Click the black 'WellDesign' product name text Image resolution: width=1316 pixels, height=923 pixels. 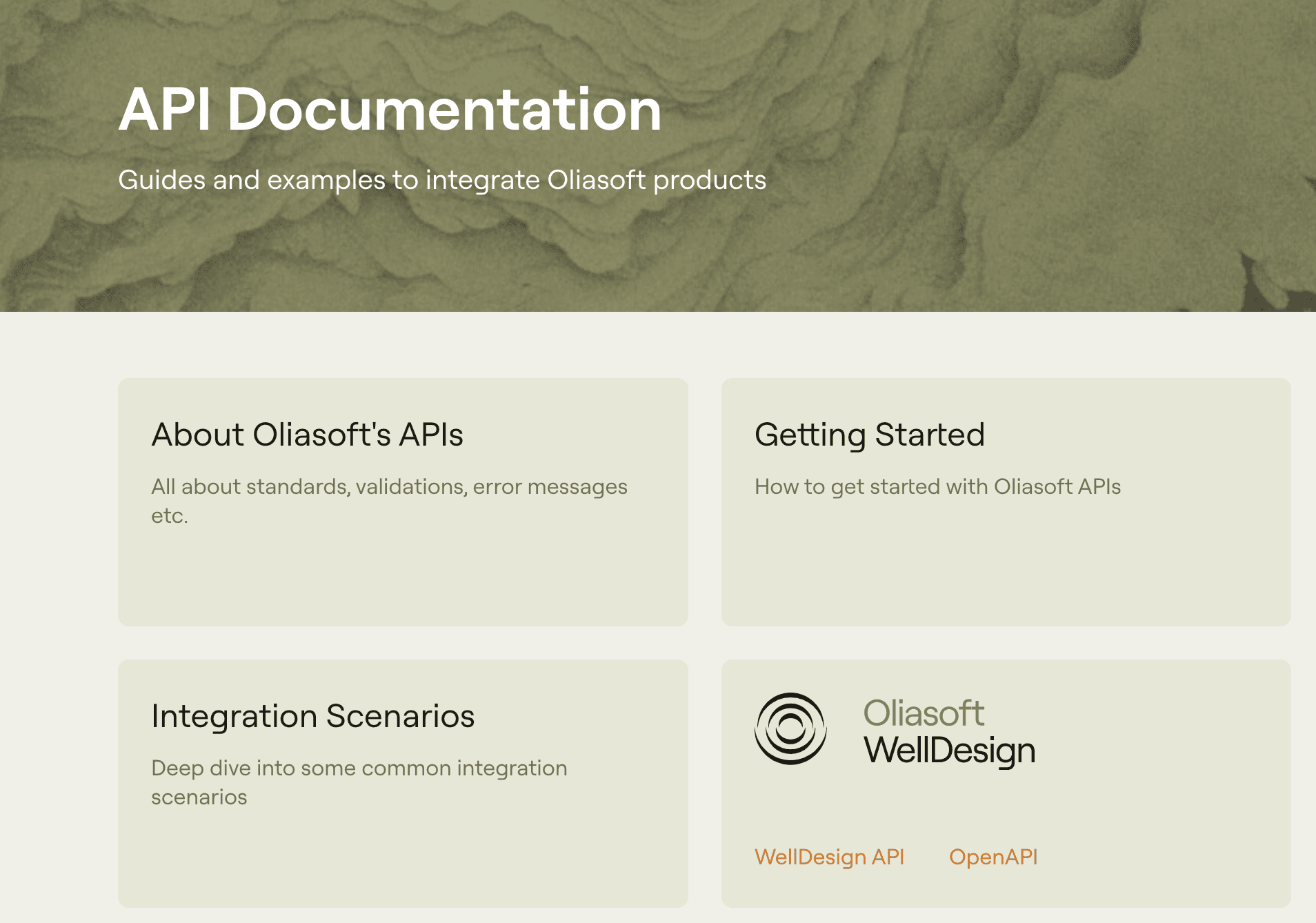949,751
